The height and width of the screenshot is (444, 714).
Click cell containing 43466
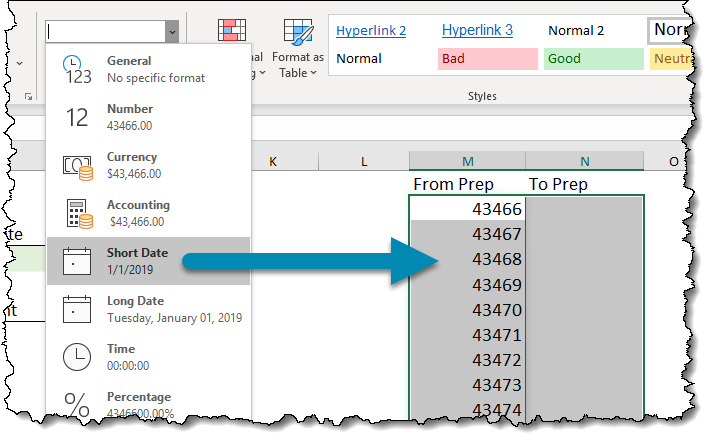pyautogui.click(x=467, y=209)
